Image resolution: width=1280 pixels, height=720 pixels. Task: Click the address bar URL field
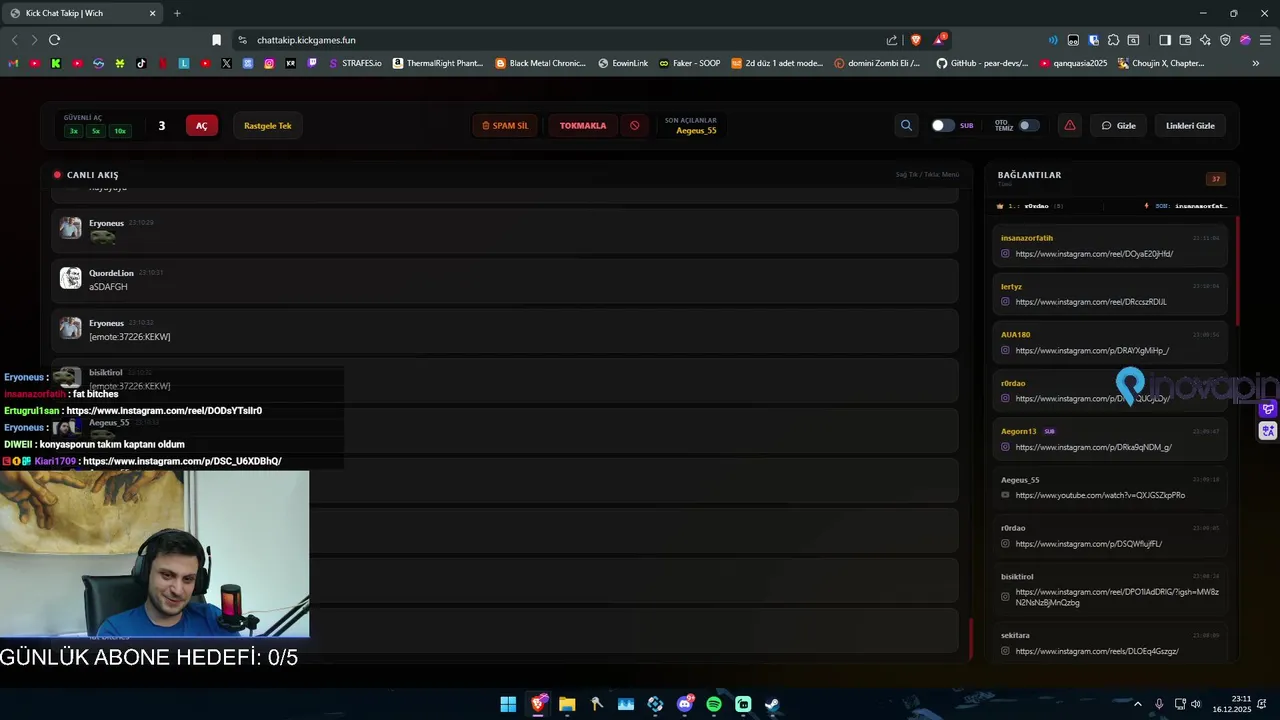(x=560, y=40)
